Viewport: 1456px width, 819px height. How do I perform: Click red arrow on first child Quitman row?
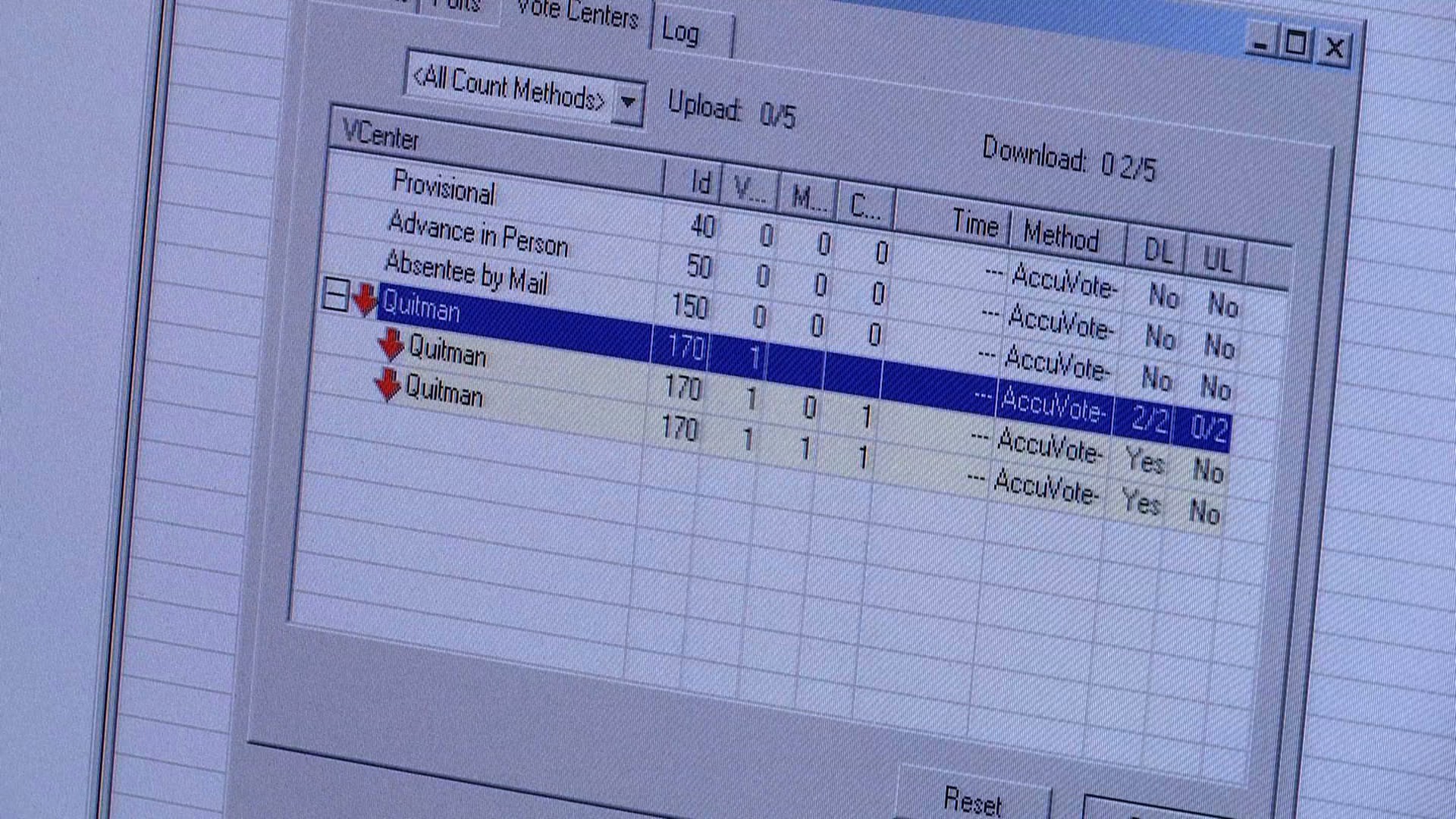[391, 344]
